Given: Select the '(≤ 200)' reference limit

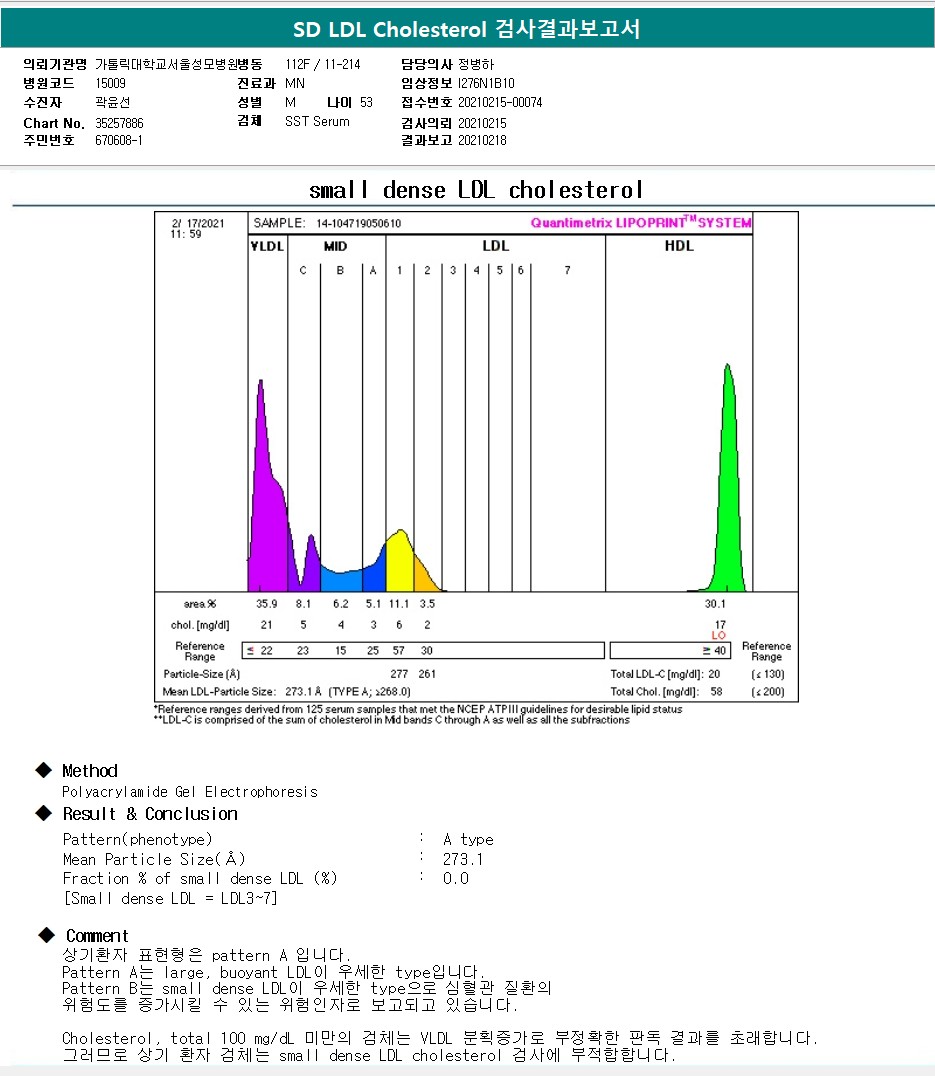Looking at the screenshot, I should [x=768, y=692].
